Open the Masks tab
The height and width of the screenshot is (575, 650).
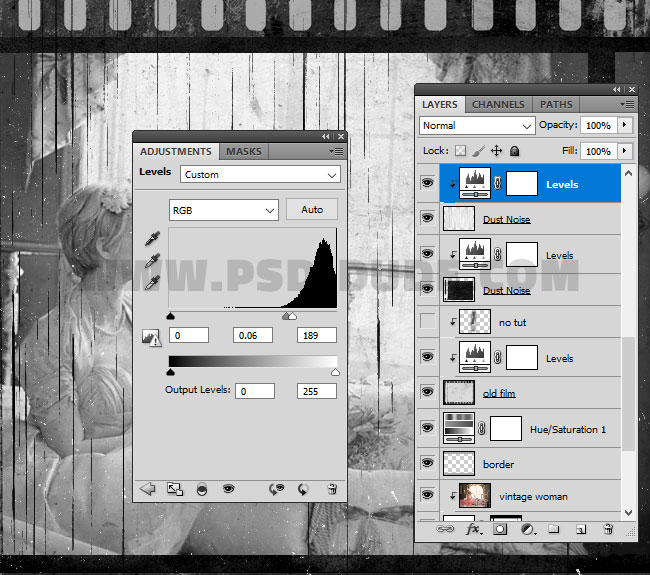[244, 151]
